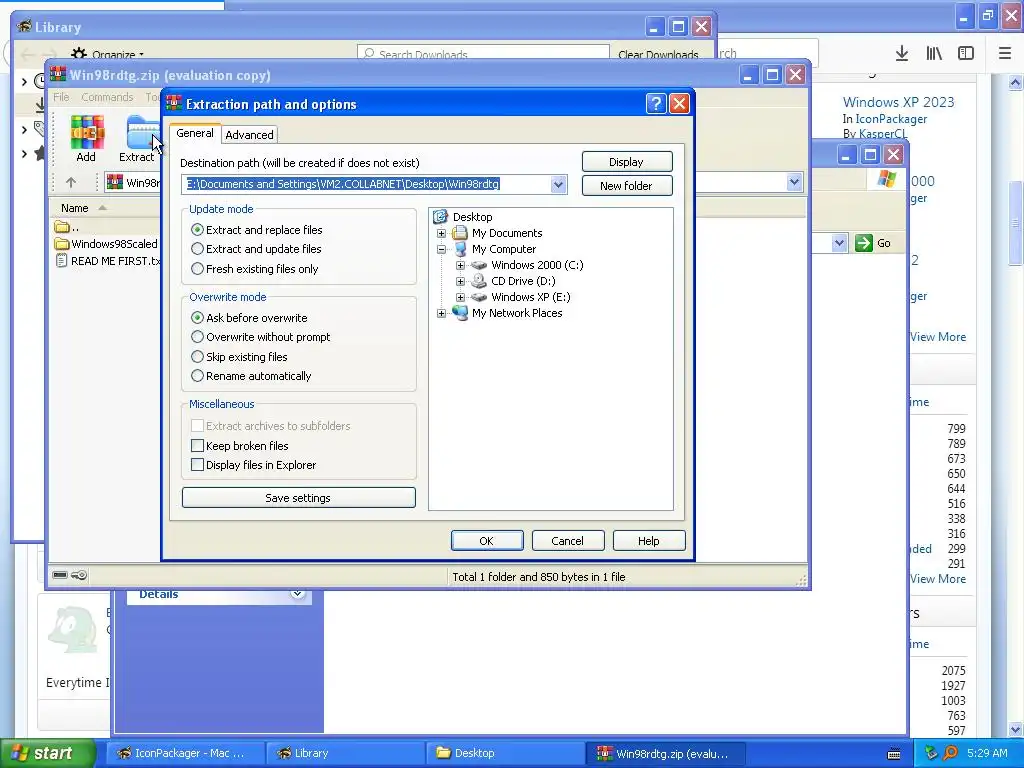
Task: Open Library taskbar button
Action: click(x=345, y=753)
